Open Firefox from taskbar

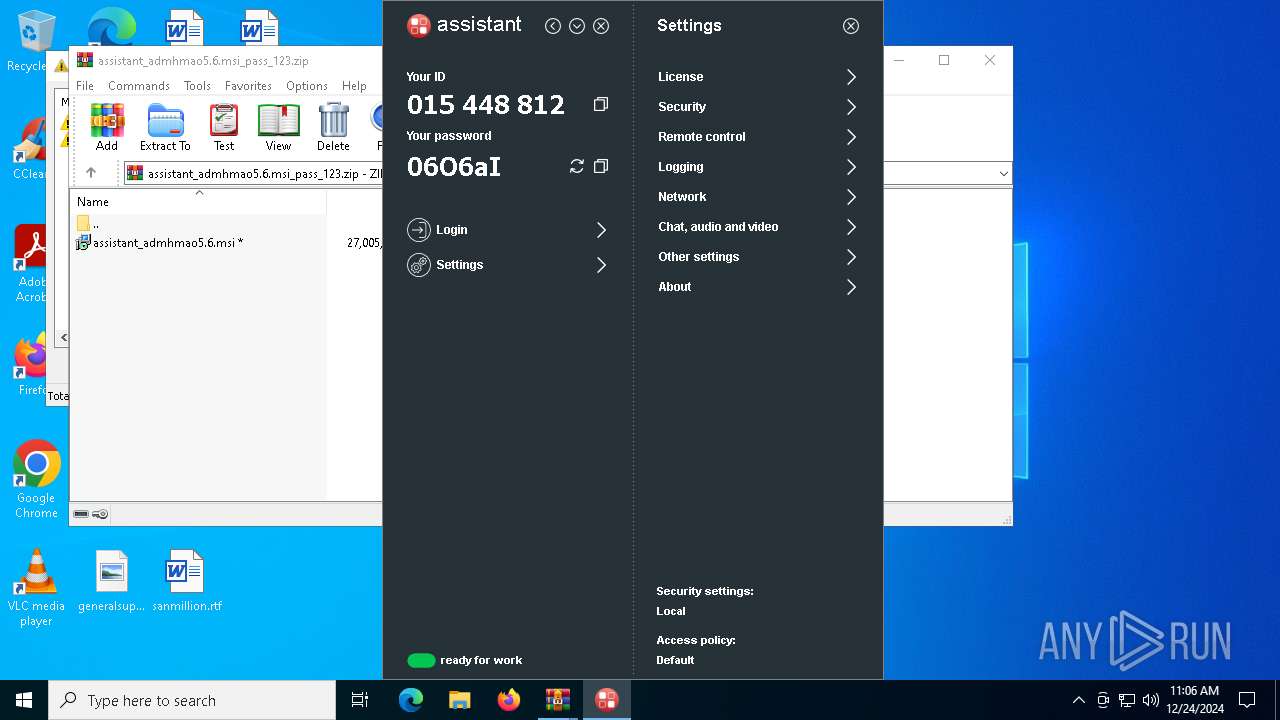(509, 700)
